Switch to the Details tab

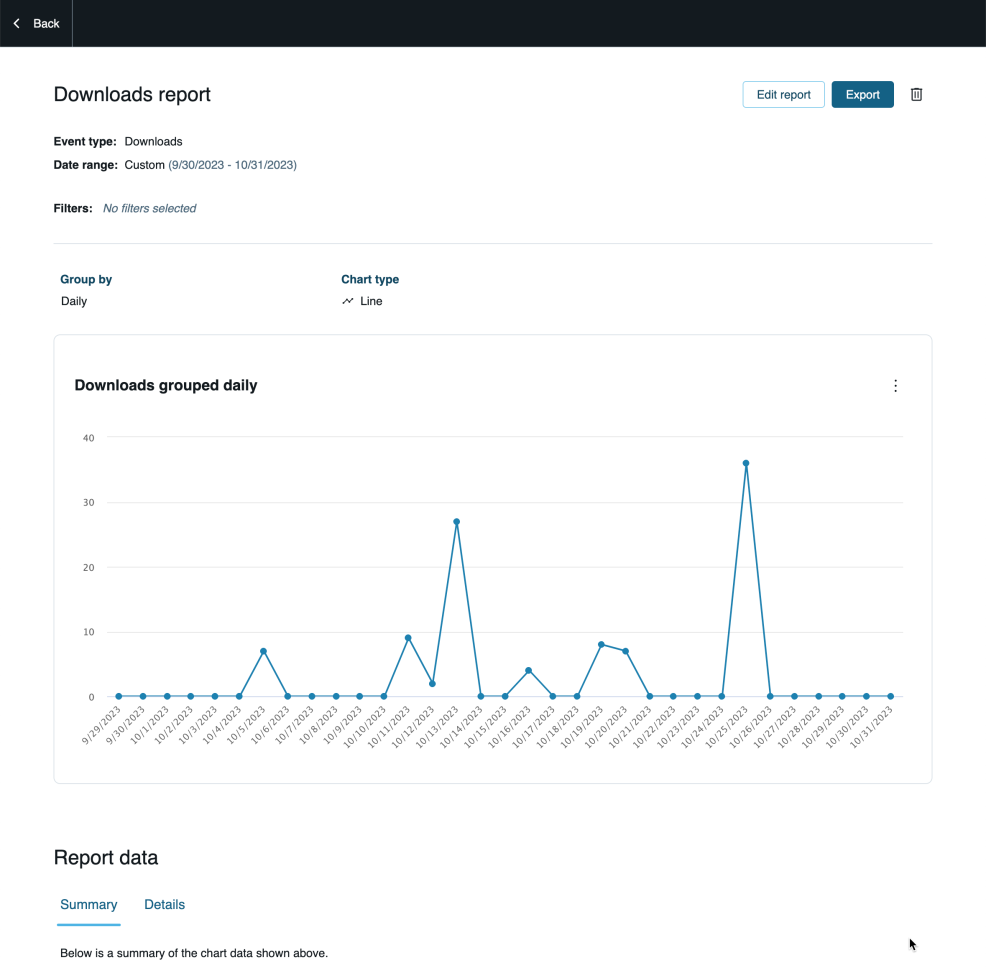pyautogui.click(x=165, y=904)
